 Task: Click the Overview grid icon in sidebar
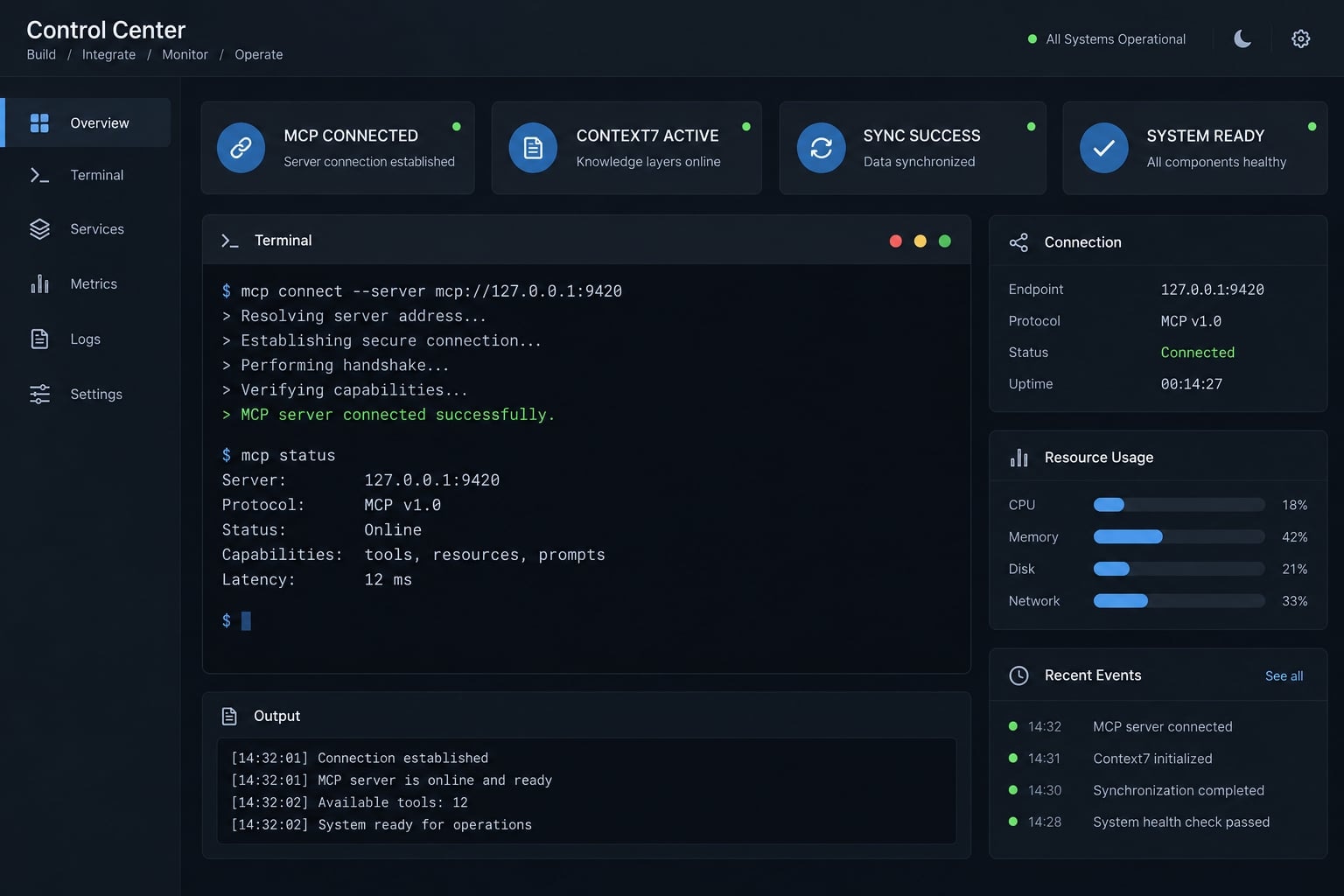pyautogui.click(x=39, y=122)
